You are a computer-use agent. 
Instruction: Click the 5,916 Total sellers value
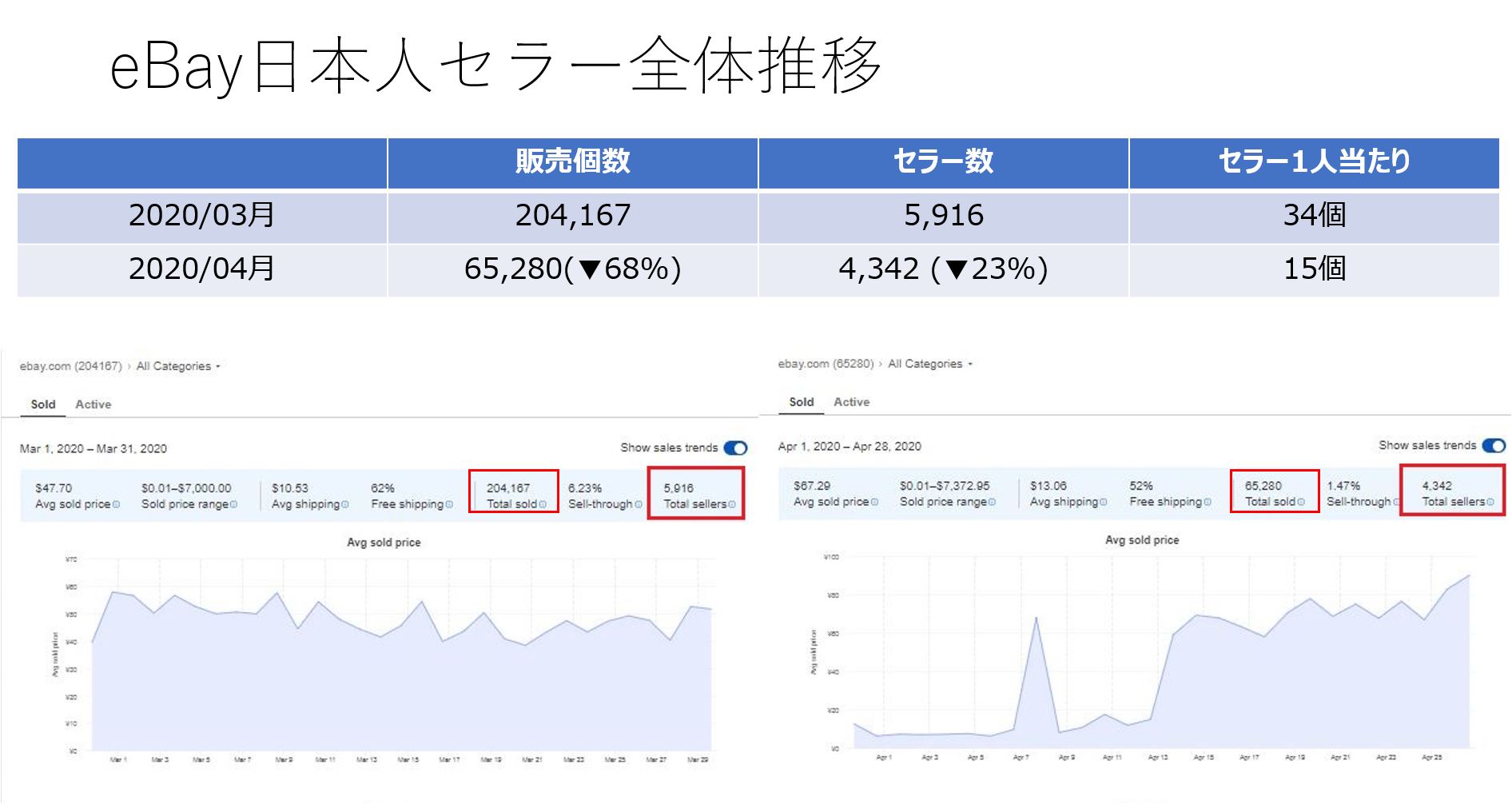point(678,488)
